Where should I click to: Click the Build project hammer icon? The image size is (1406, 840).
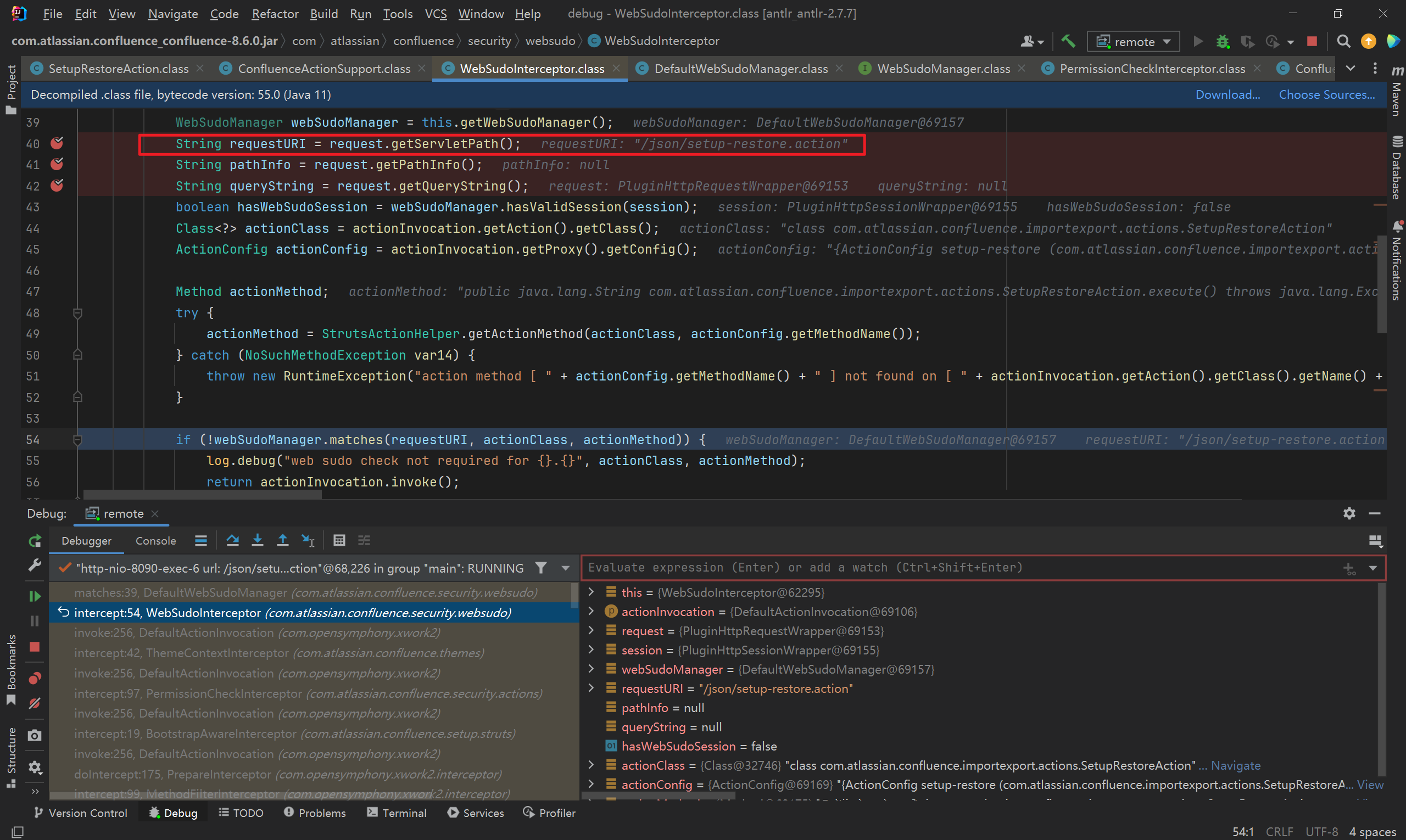point(1068,41)
